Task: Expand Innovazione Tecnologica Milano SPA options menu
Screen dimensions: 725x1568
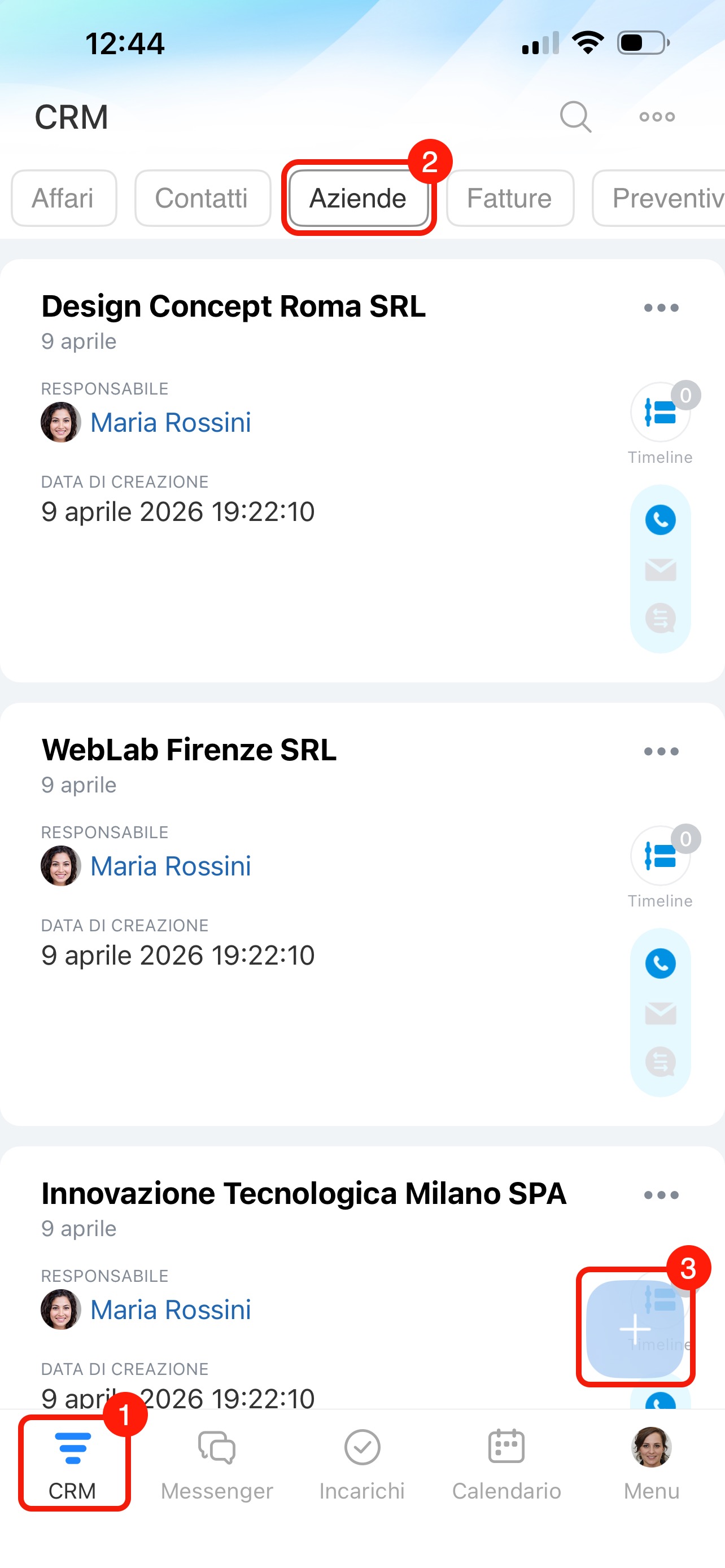Action: point(661,1195)
